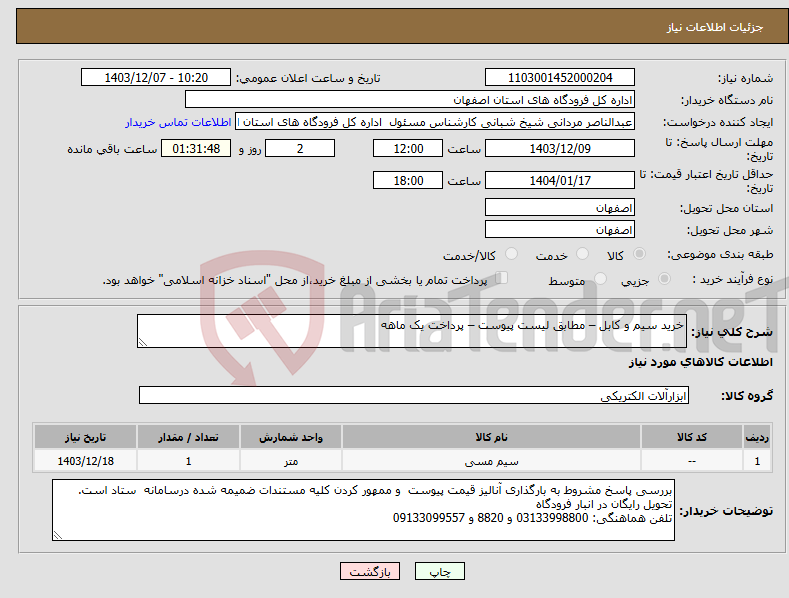789x598 pixels.
Task: Click the quantity cell in the سیم مسی row
Action: pos(188,461)
